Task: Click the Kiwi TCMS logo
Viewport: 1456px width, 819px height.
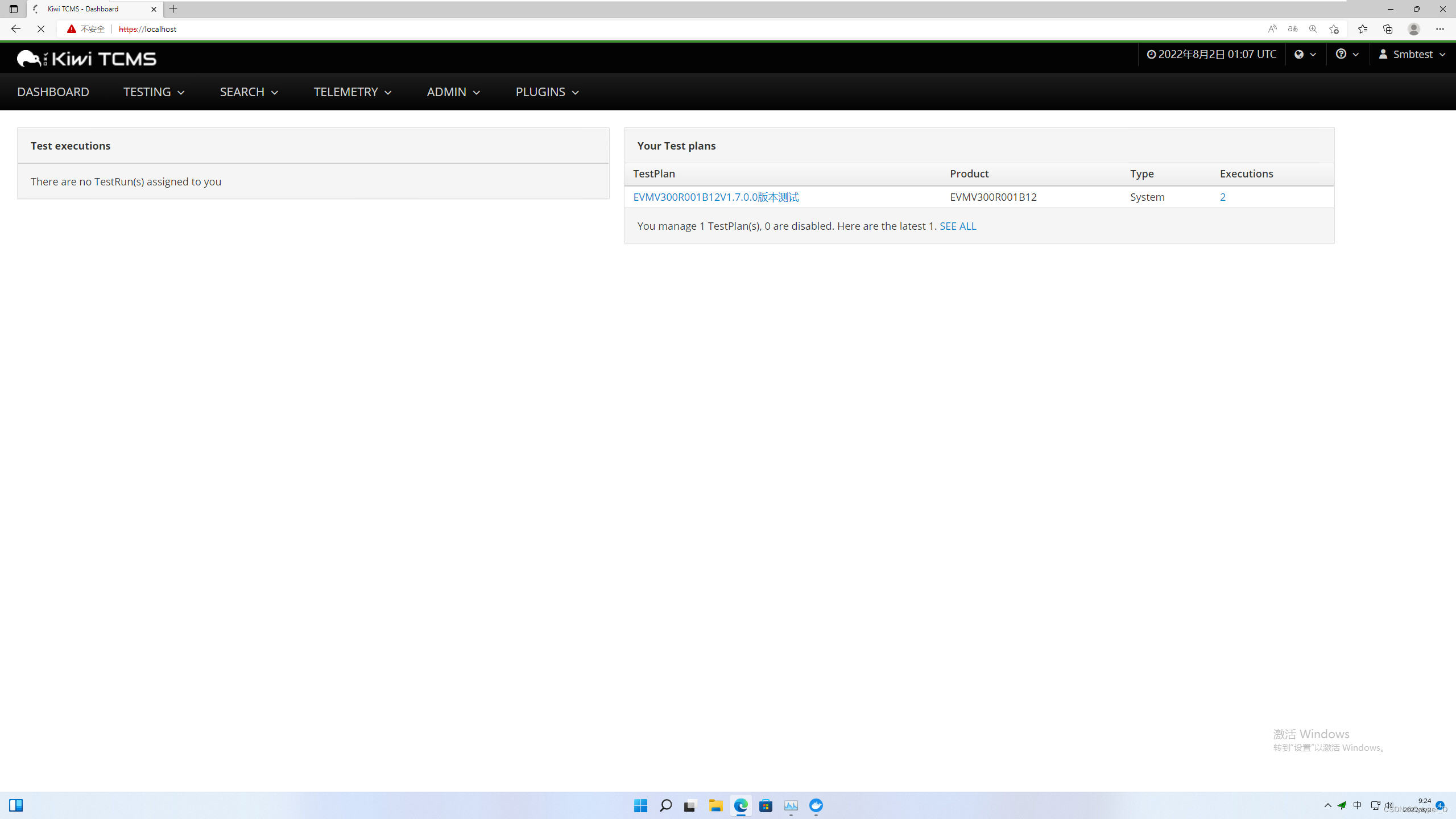Action: pos(86,58)
